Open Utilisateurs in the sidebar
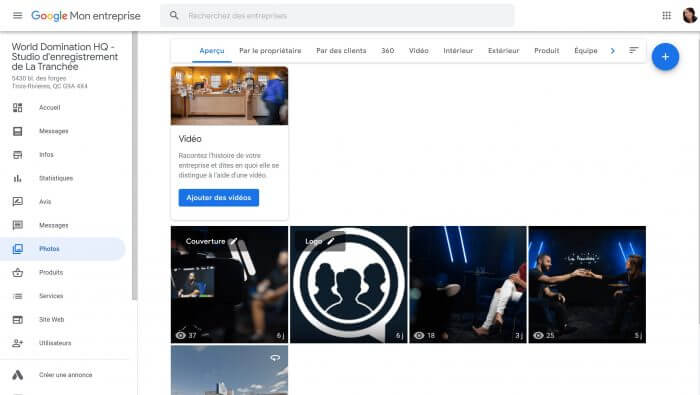 click(x=55, y=343)
